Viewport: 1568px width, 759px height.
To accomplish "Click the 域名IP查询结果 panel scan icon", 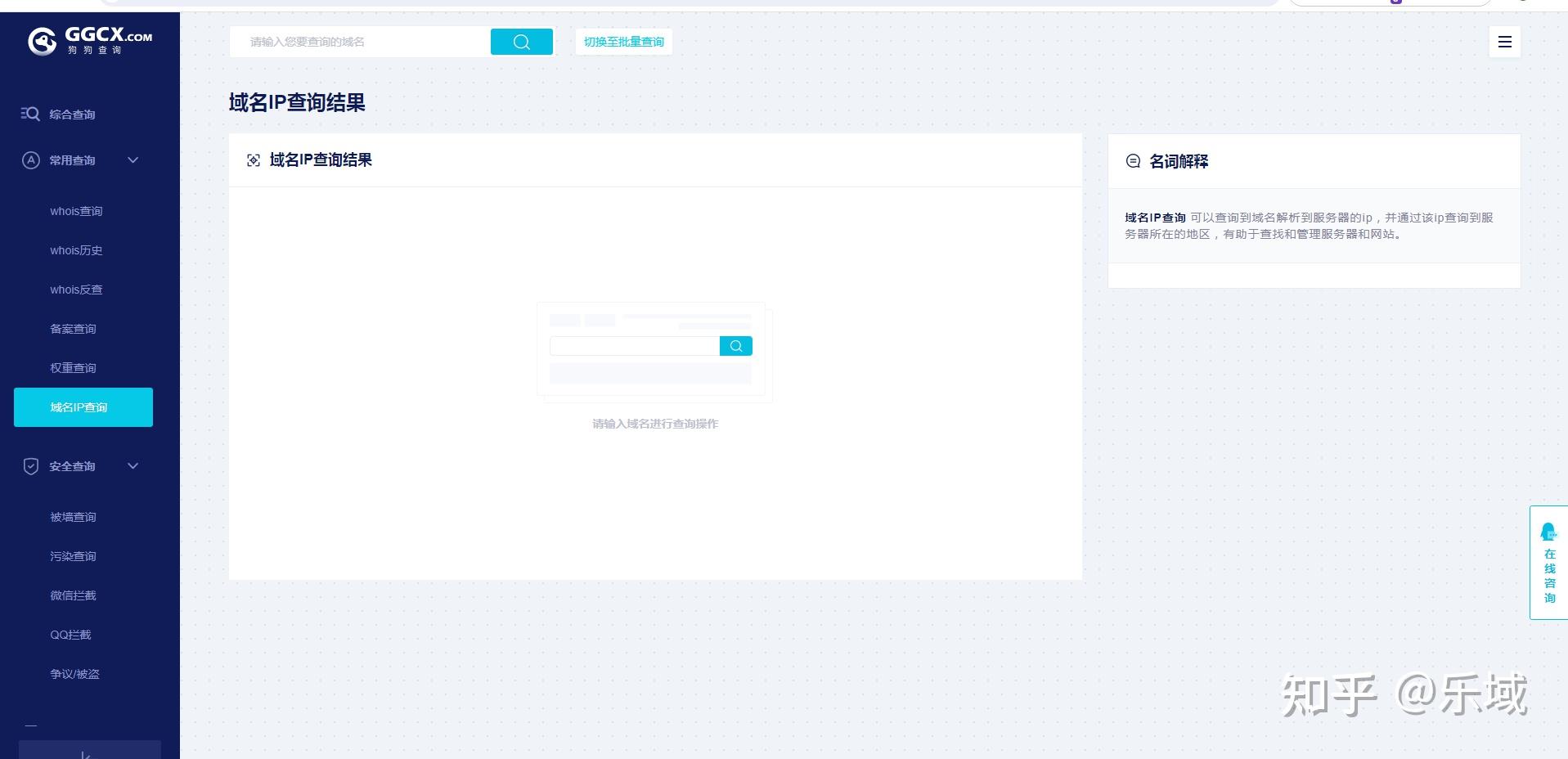I will click(x=254, y=160).
